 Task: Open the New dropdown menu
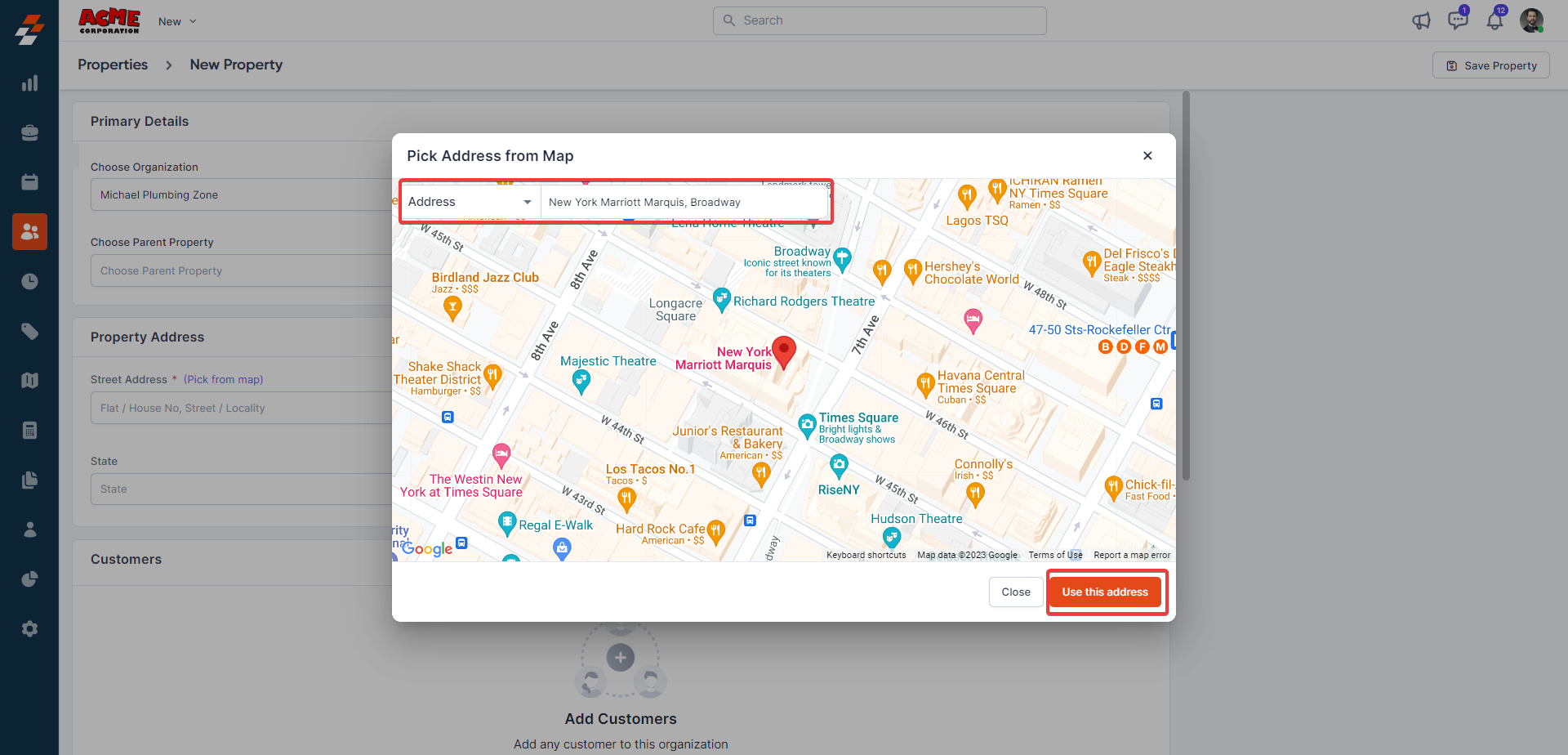(177, 21)
